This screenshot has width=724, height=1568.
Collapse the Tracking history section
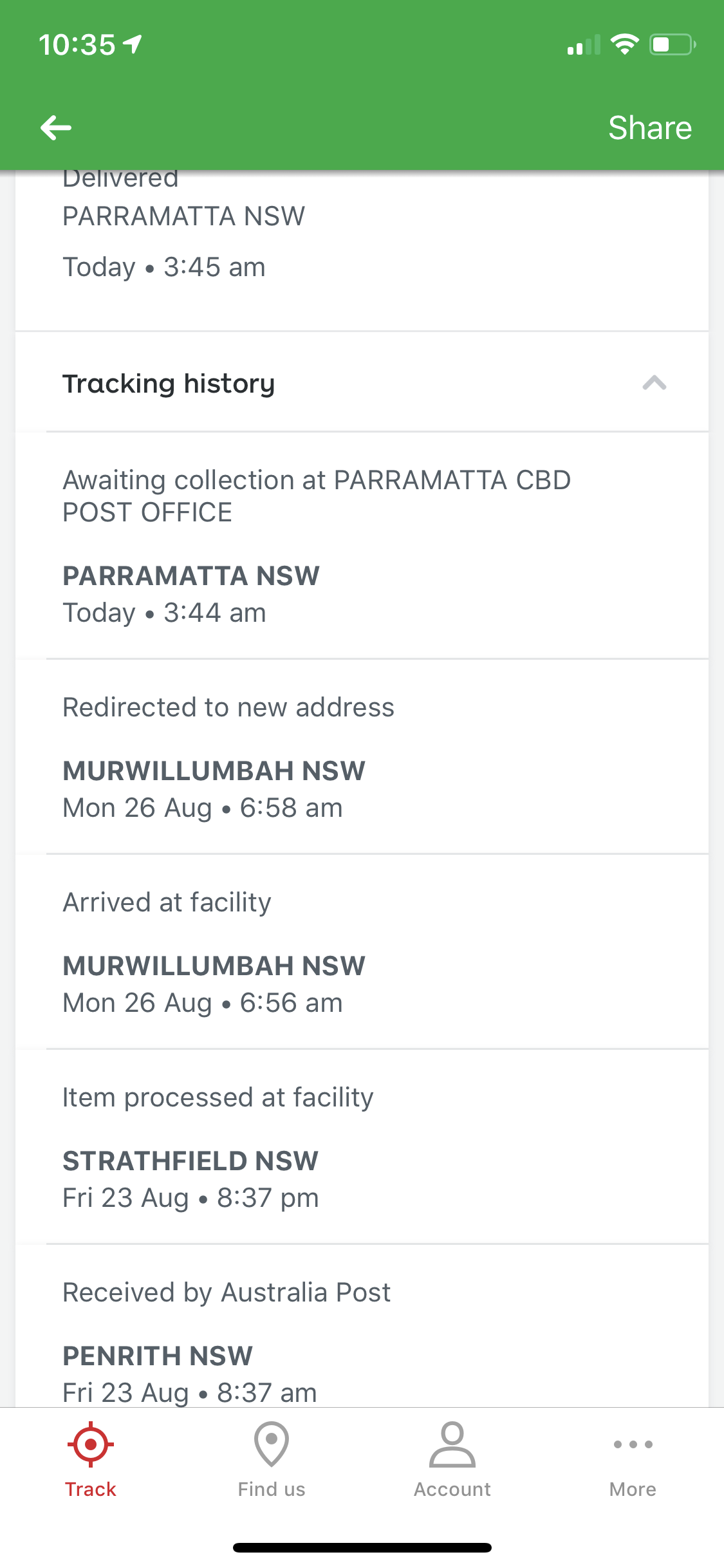click(654, 383)
